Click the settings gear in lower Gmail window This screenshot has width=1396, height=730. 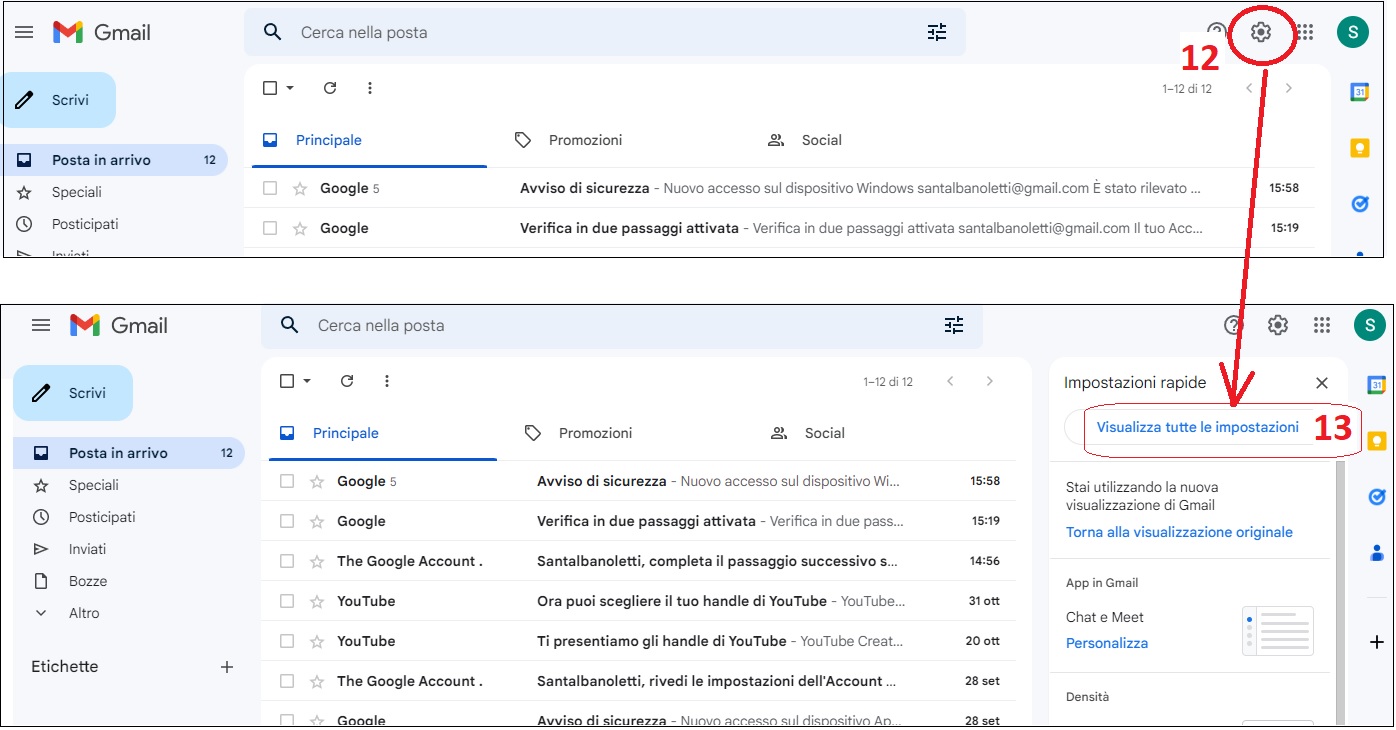tap(1278, 325)
